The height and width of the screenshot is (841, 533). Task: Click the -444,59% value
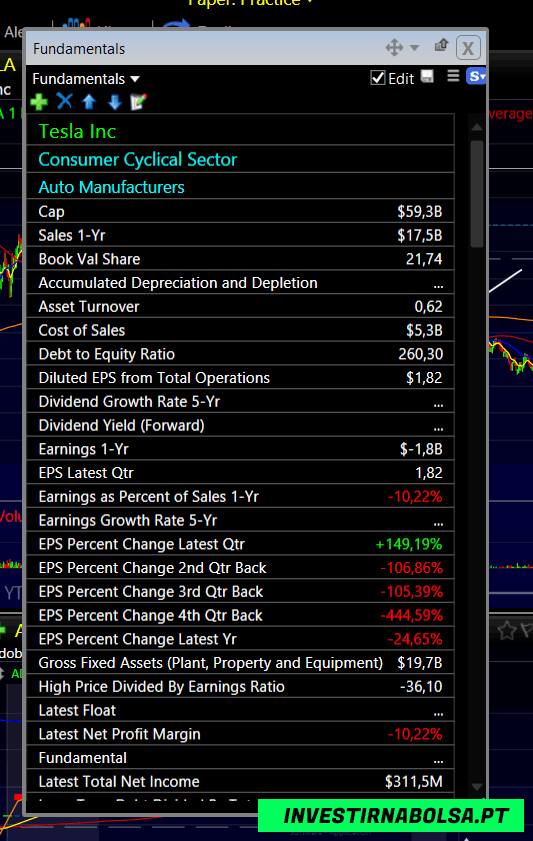click(x=411, y=615)
